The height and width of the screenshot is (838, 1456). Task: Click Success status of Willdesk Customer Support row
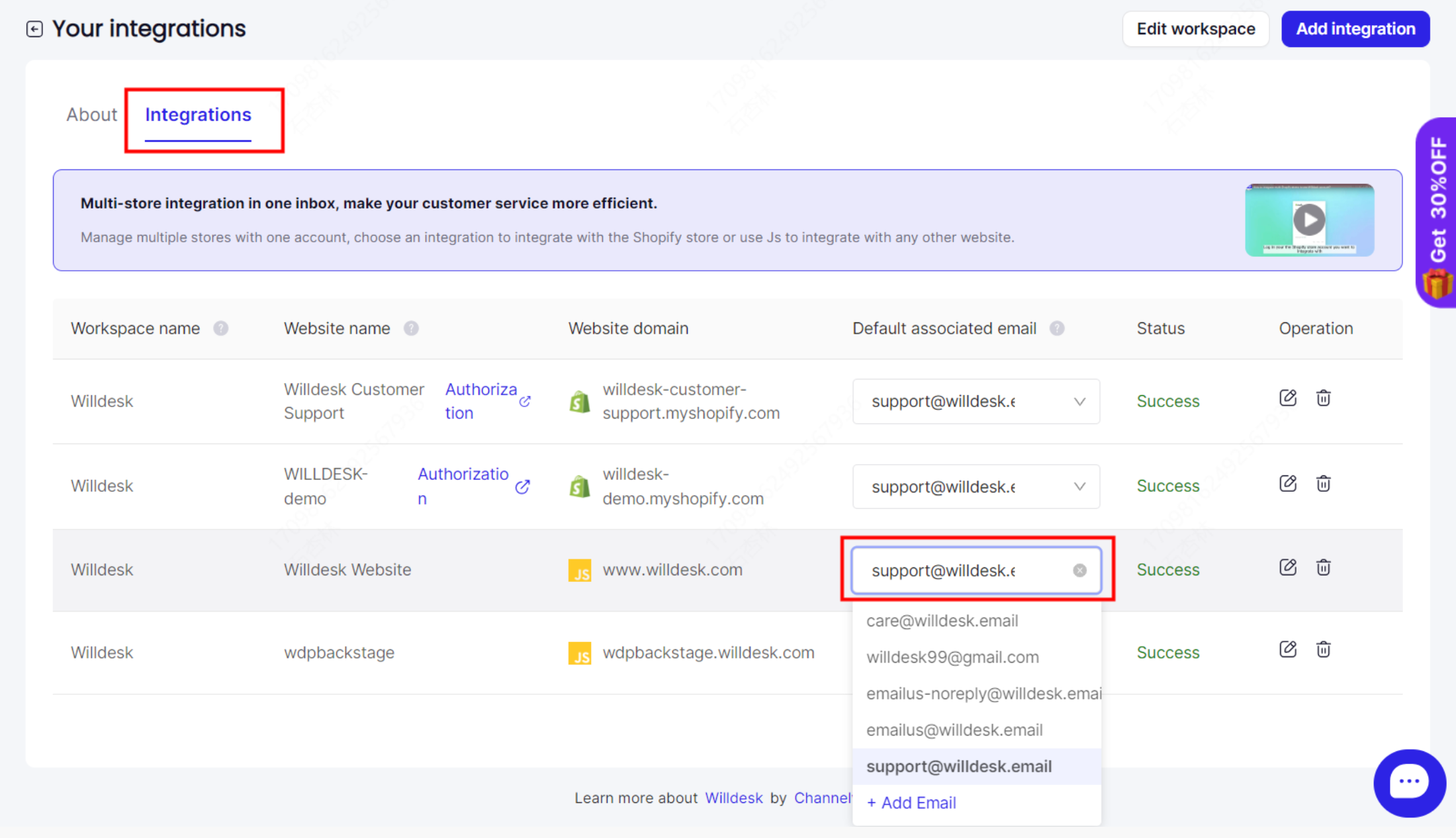1167,401
